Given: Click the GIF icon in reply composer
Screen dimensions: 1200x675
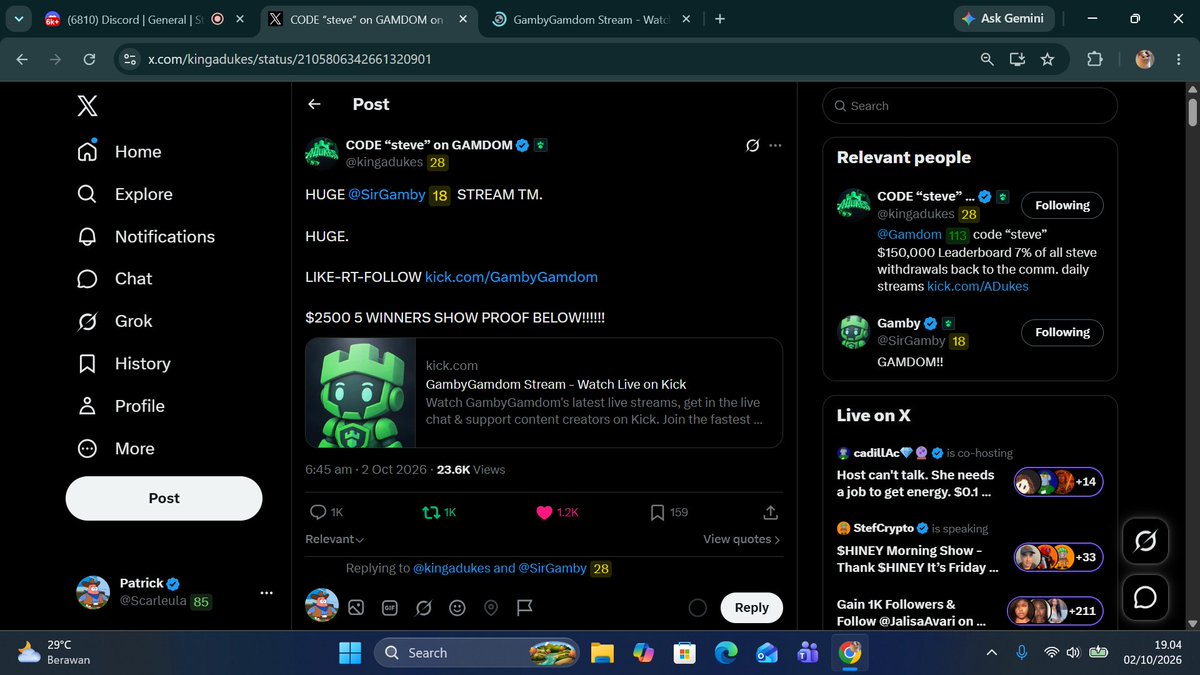Looking at the screenshot, I should click(x=389, y=607).
